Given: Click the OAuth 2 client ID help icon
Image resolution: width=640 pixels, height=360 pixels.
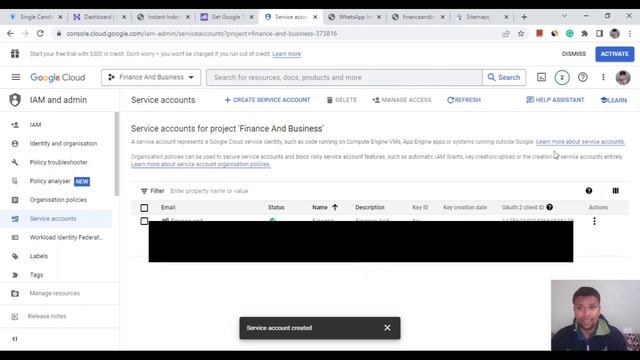Looking at the screenshot, I should tap(549, 207).
